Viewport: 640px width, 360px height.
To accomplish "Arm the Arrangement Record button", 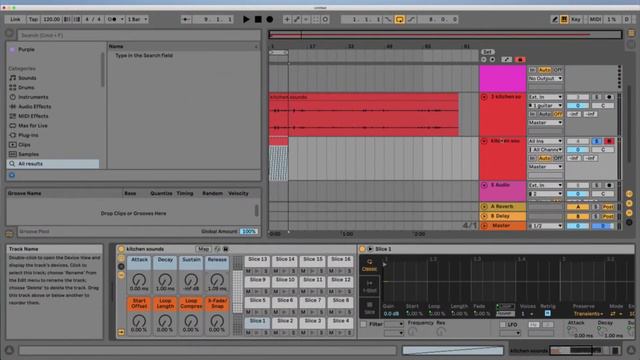I will point(269,19).
